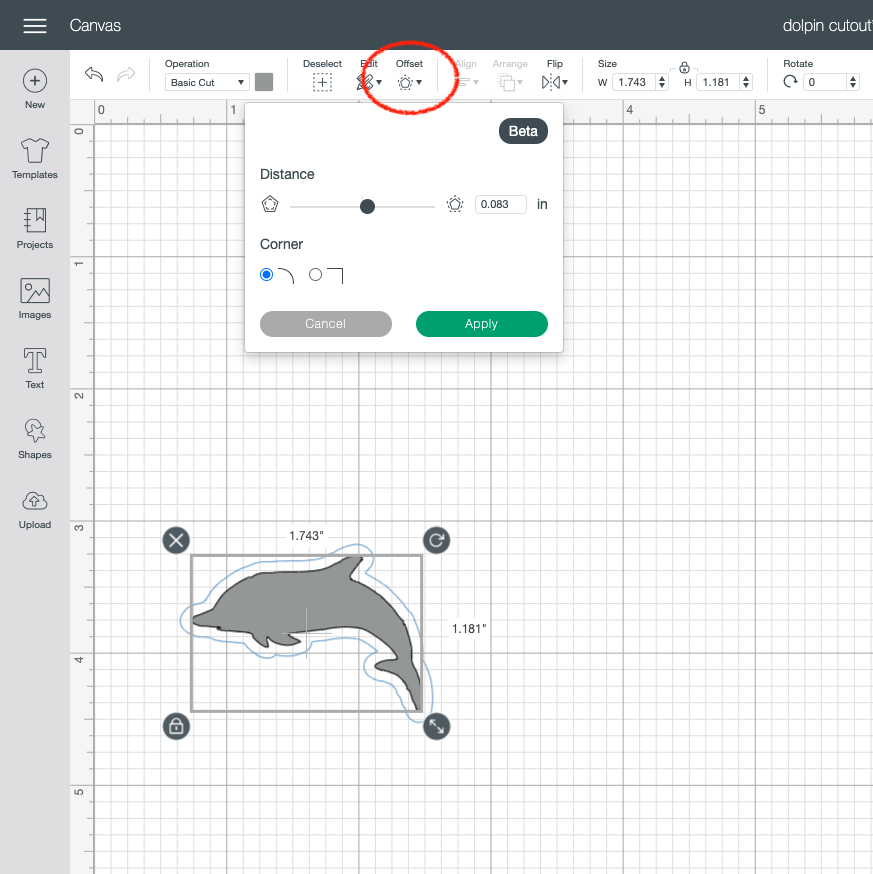Click the Canvas title

(x=95, y=26)
